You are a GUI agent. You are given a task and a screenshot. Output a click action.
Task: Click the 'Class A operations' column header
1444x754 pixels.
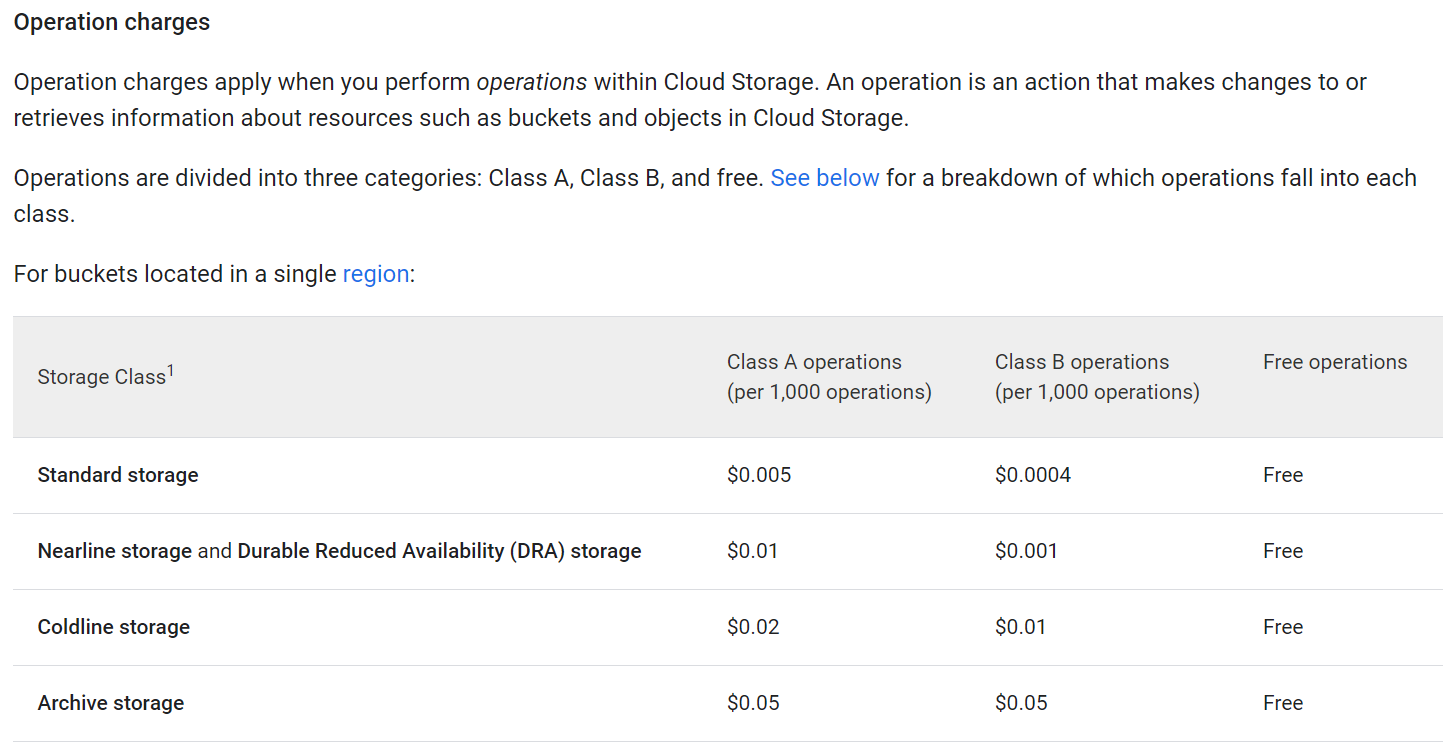point(829,377)
